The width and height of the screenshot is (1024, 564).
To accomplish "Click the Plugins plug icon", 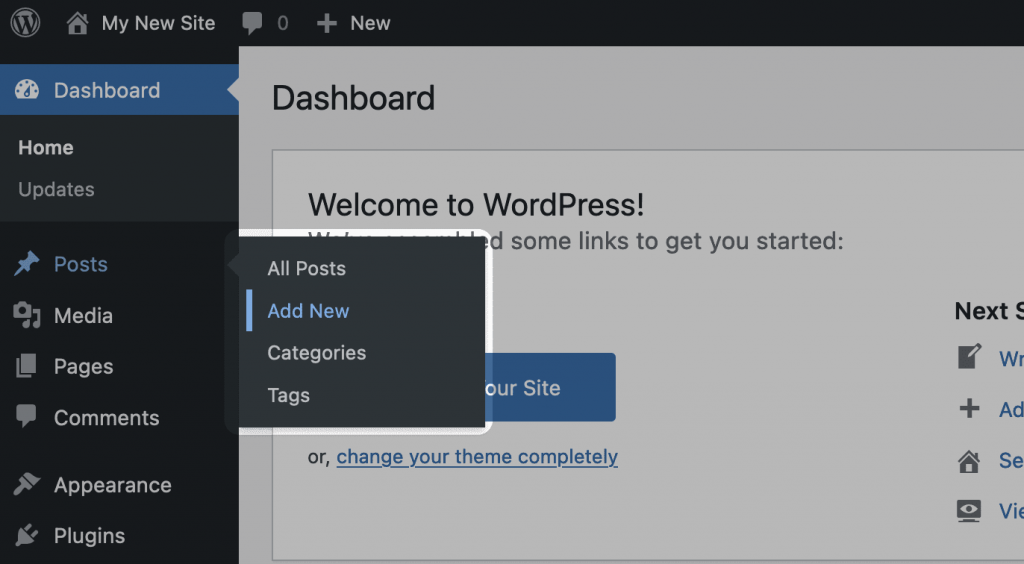I will pos(27,536).
